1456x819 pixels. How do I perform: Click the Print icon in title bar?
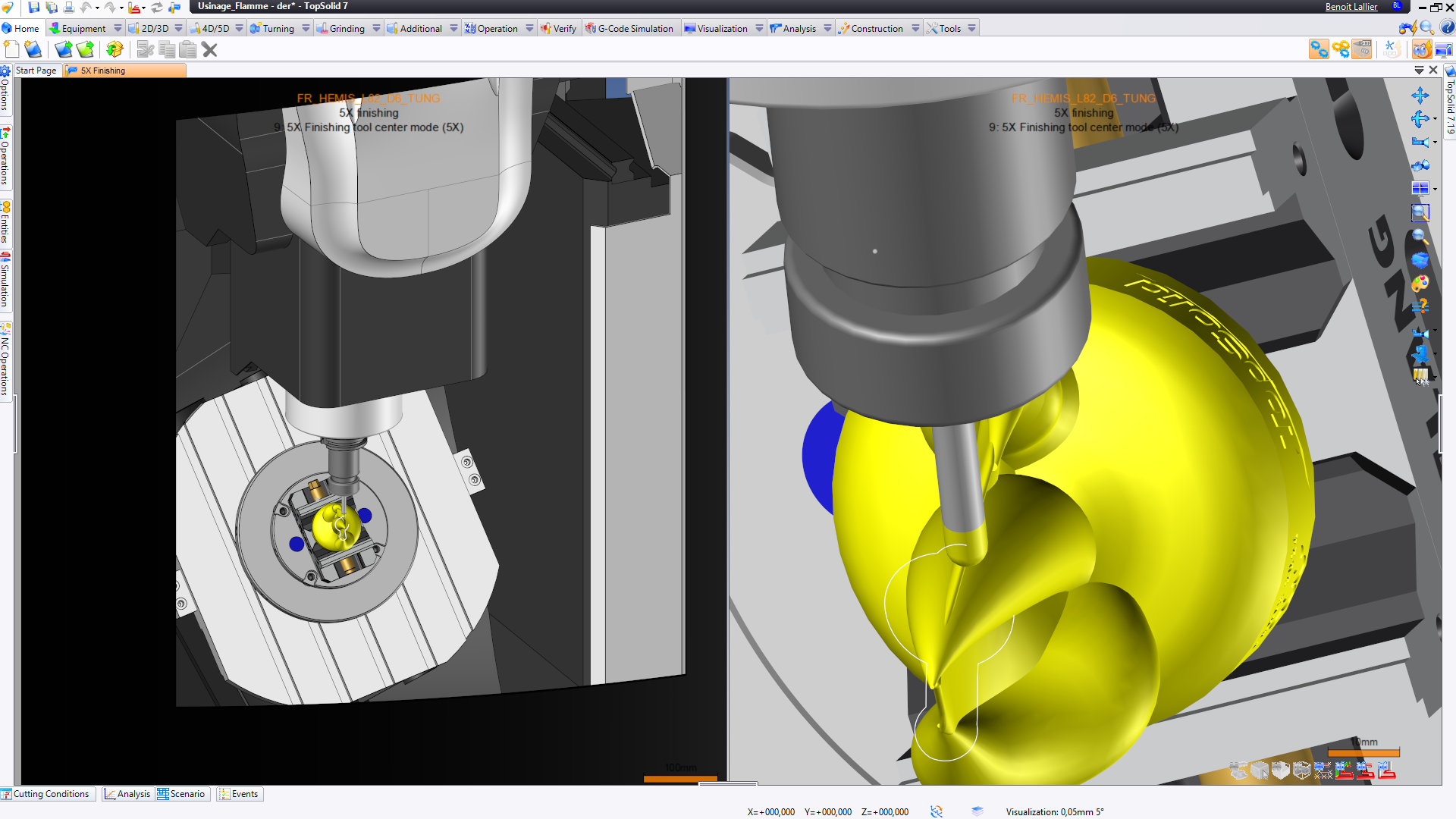click(x=69, y=7)
